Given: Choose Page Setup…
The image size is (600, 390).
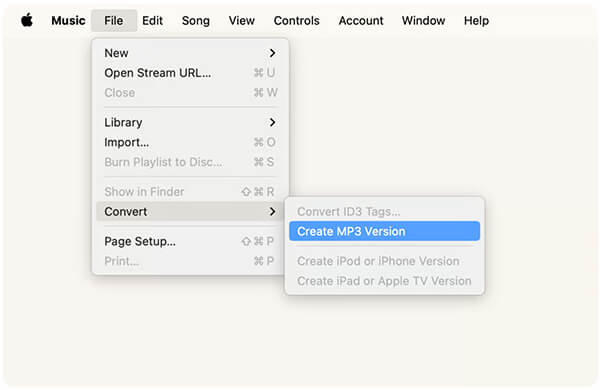Looking at the screenshot, I should click(190, 241).
